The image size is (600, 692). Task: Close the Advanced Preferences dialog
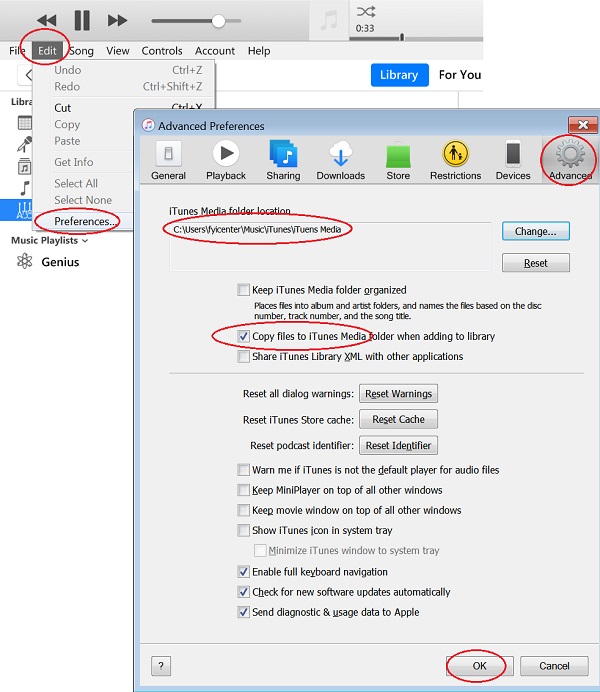[583, 125]
